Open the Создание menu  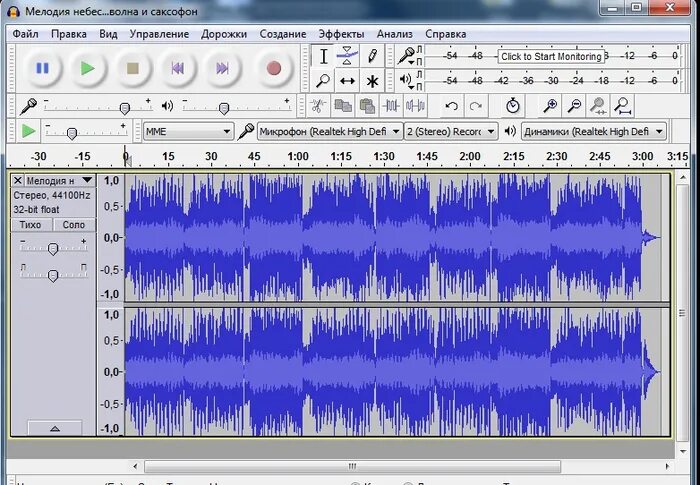[283, 34]
